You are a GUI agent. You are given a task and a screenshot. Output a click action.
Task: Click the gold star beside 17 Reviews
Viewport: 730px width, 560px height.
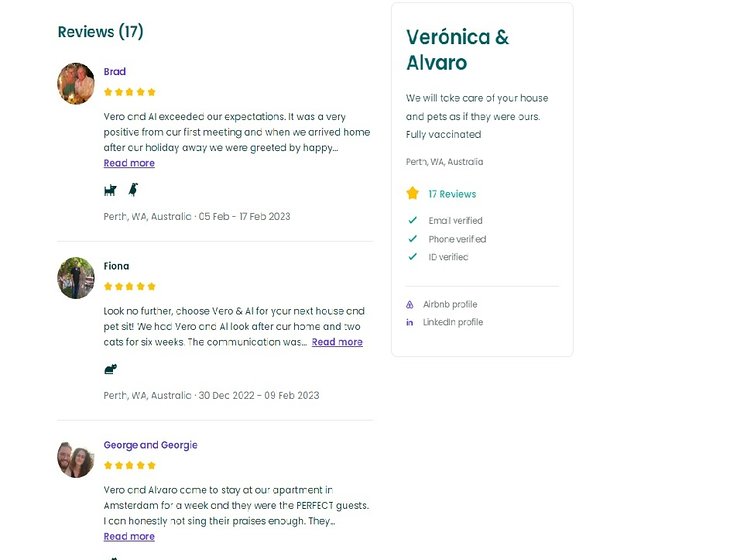412,193
